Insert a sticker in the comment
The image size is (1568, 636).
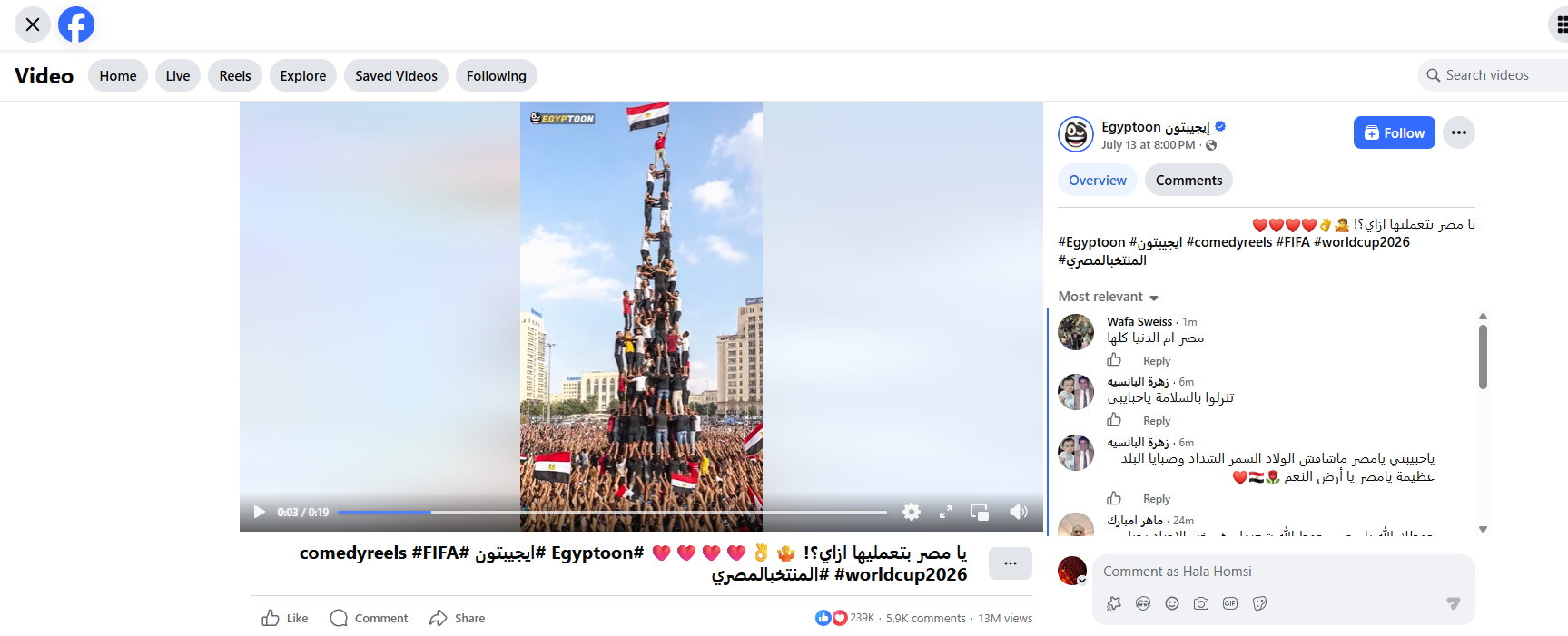point(1259,603)
